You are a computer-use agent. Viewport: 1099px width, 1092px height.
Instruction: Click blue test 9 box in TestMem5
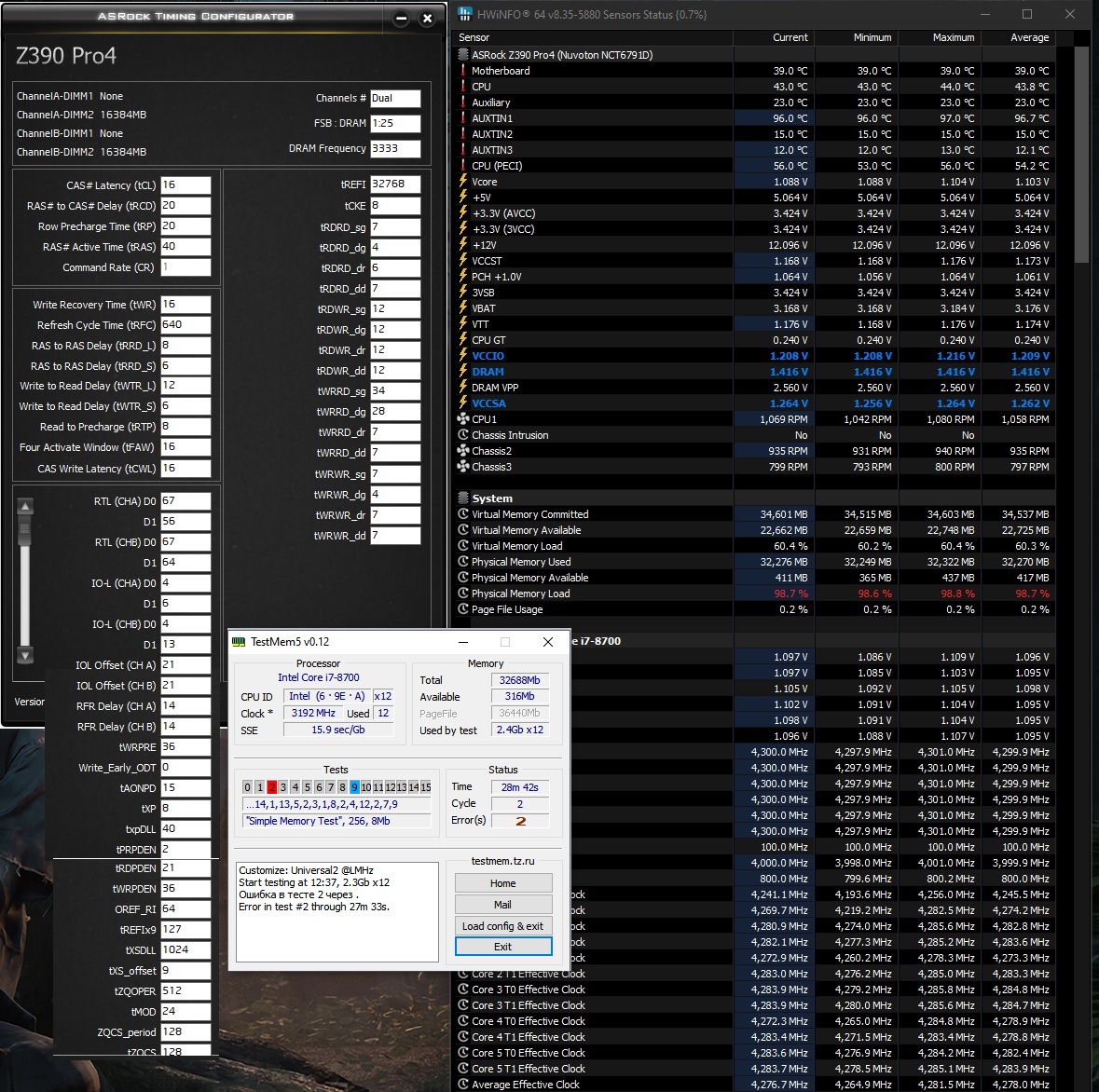354,787
